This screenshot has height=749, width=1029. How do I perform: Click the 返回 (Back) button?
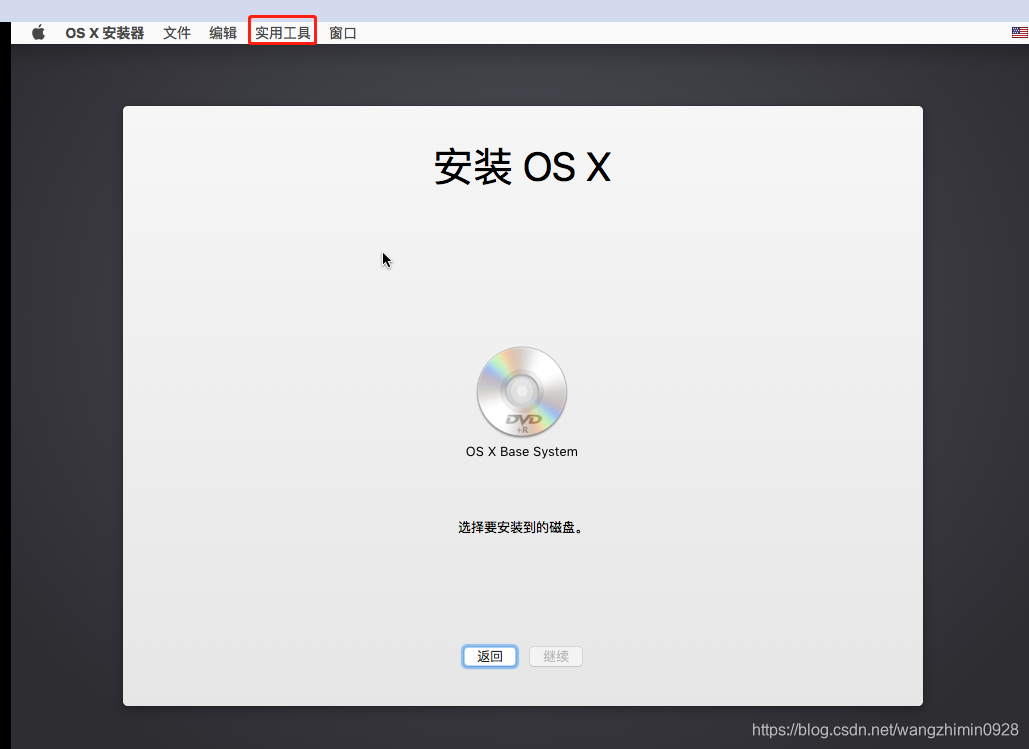point(489,656)
